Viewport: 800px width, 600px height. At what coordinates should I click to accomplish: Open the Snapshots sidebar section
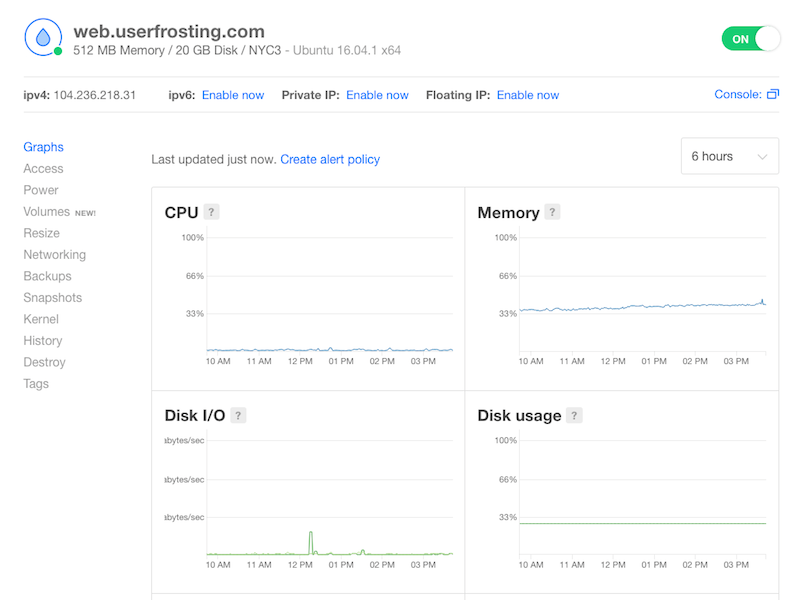tap(53, 298)
